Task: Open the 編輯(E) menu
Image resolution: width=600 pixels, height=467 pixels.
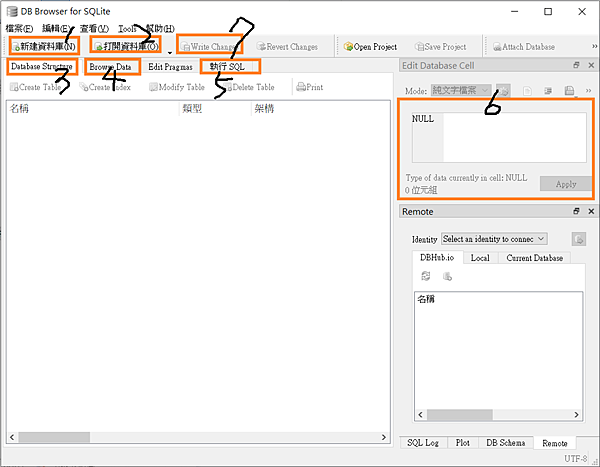Action: coord(56,29)
